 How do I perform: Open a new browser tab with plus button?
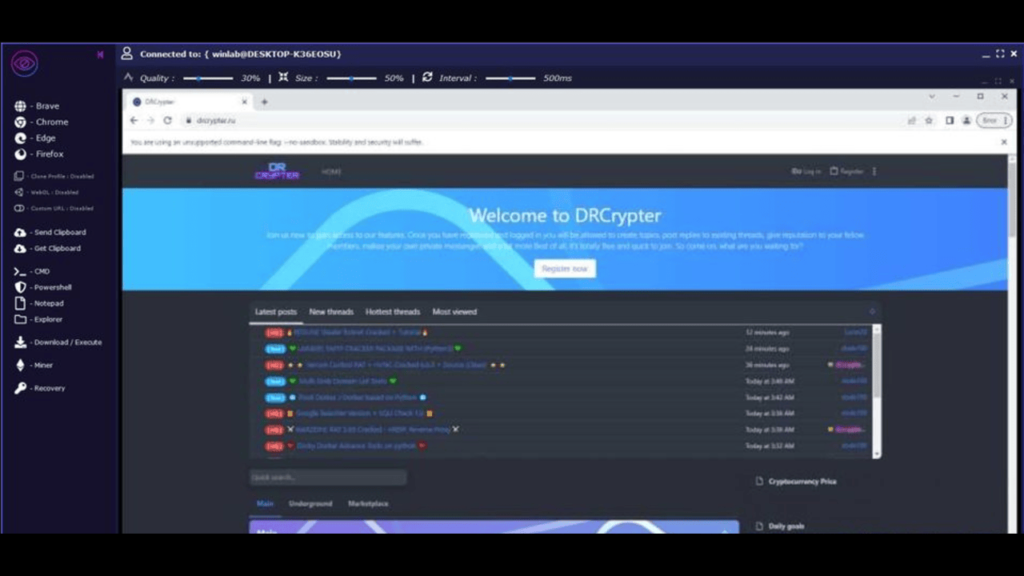pyautogui.click(x=264, y=102)
